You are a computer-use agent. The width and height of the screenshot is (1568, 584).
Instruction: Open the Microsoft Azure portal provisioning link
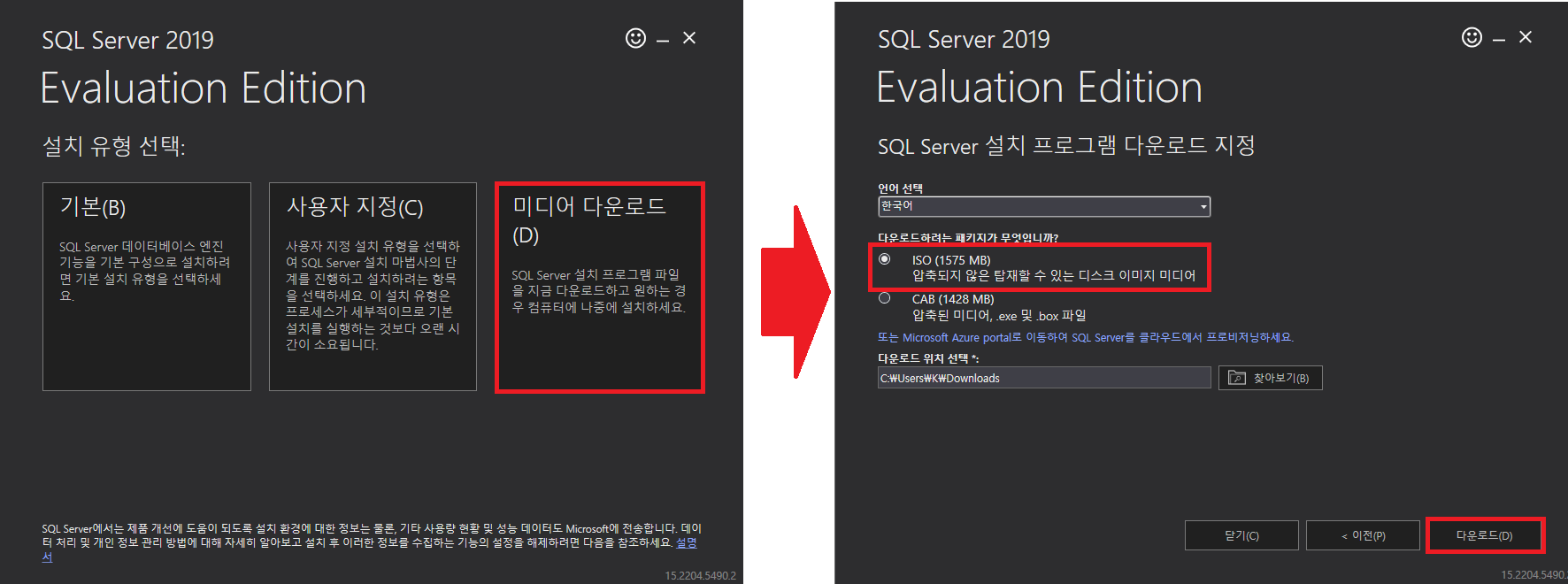[1086, 337]
